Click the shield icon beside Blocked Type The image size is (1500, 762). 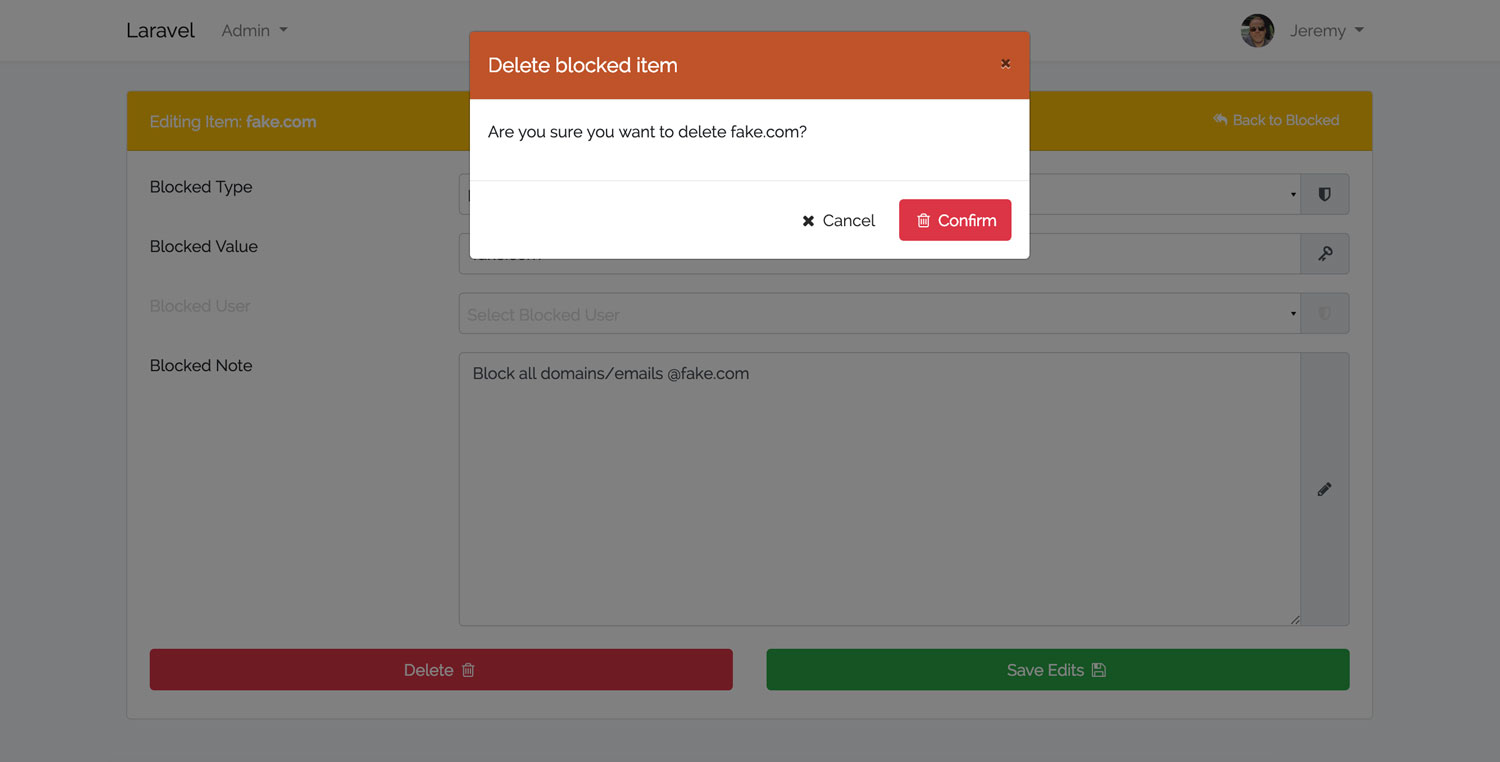point(1324,195)
